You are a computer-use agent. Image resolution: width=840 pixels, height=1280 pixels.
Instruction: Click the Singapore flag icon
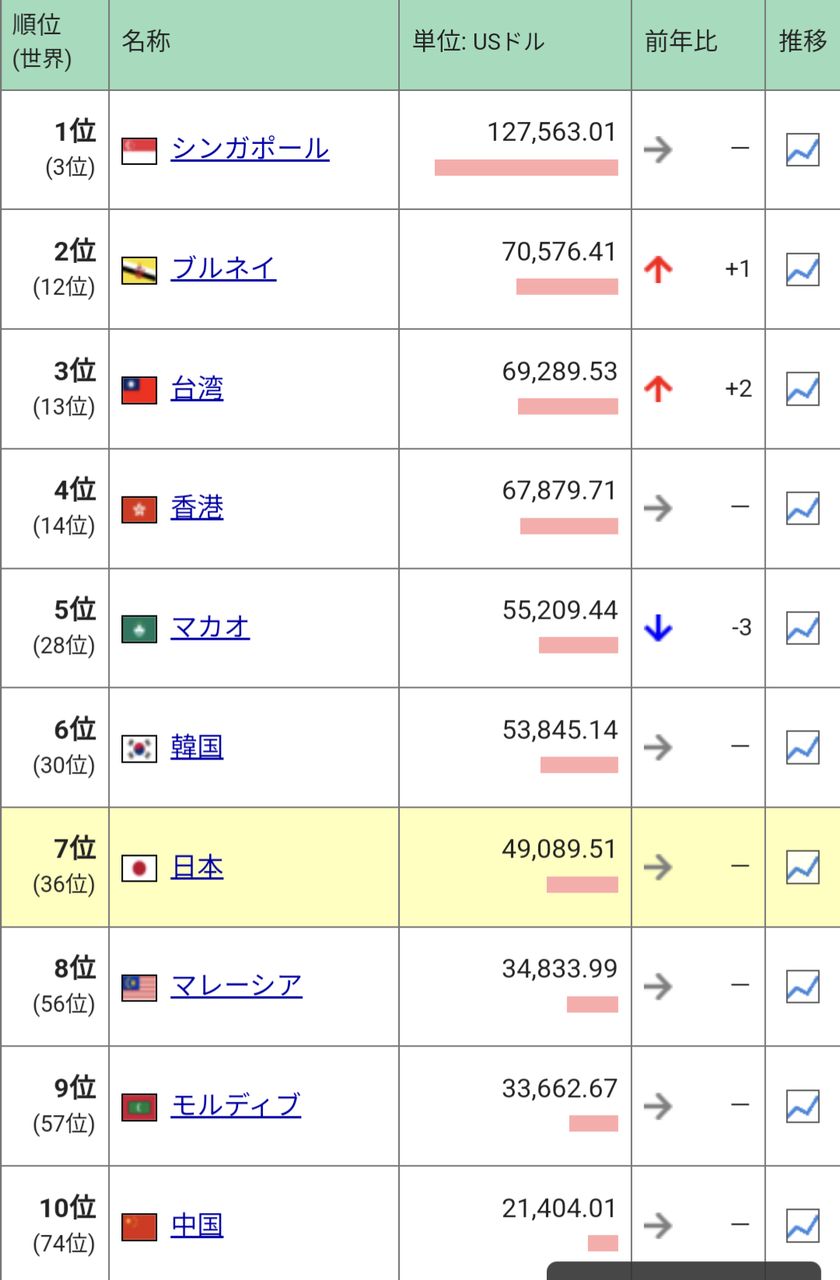tap(139, 151)
